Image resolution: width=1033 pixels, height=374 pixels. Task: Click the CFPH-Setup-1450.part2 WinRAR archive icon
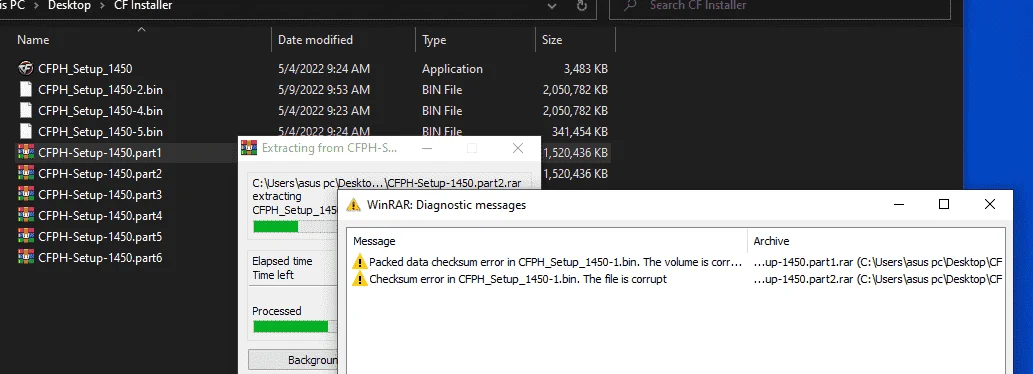tap(26, 174)
